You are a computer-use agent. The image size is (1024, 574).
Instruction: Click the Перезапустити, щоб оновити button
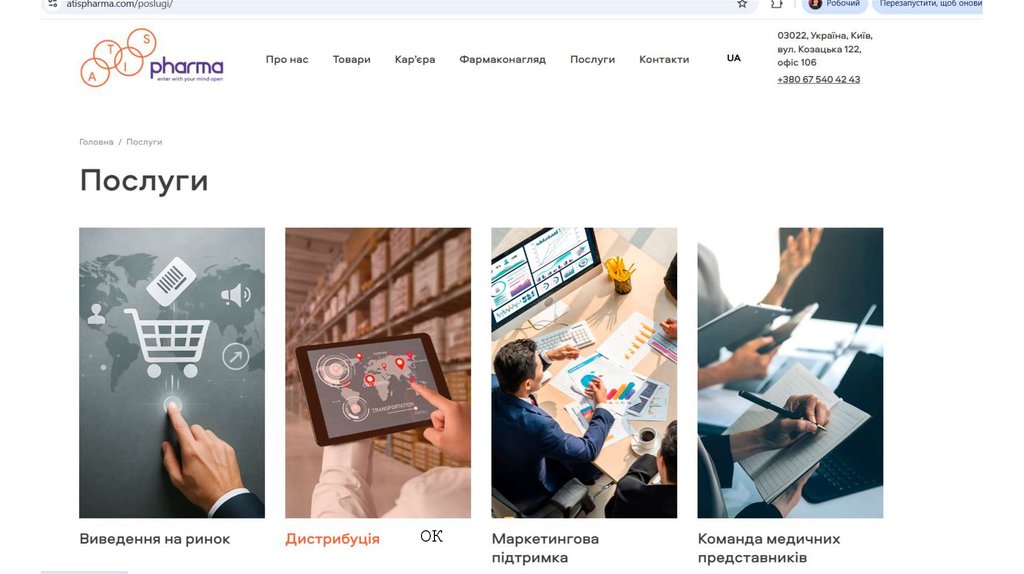click(x=928, y=4)
